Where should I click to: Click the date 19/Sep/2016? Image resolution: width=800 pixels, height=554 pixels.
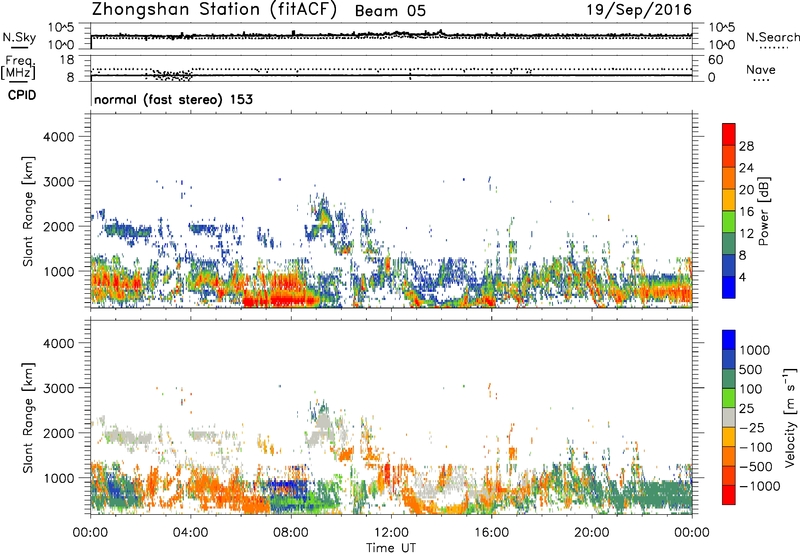pyautogui.click(x=639, y=10)
